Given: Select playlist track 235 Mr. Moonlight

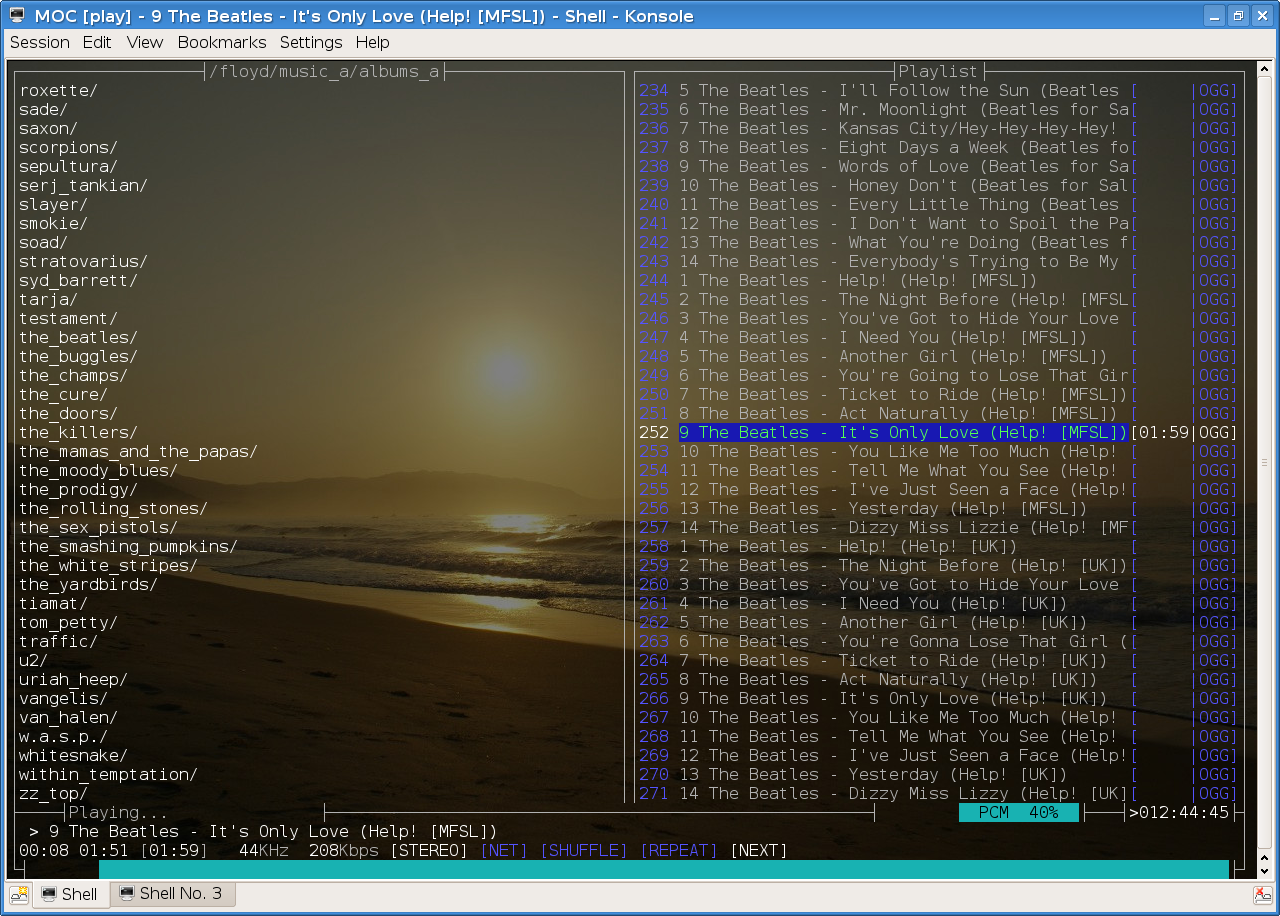Looking at the screenshot, I should click(x=938, y=109).
